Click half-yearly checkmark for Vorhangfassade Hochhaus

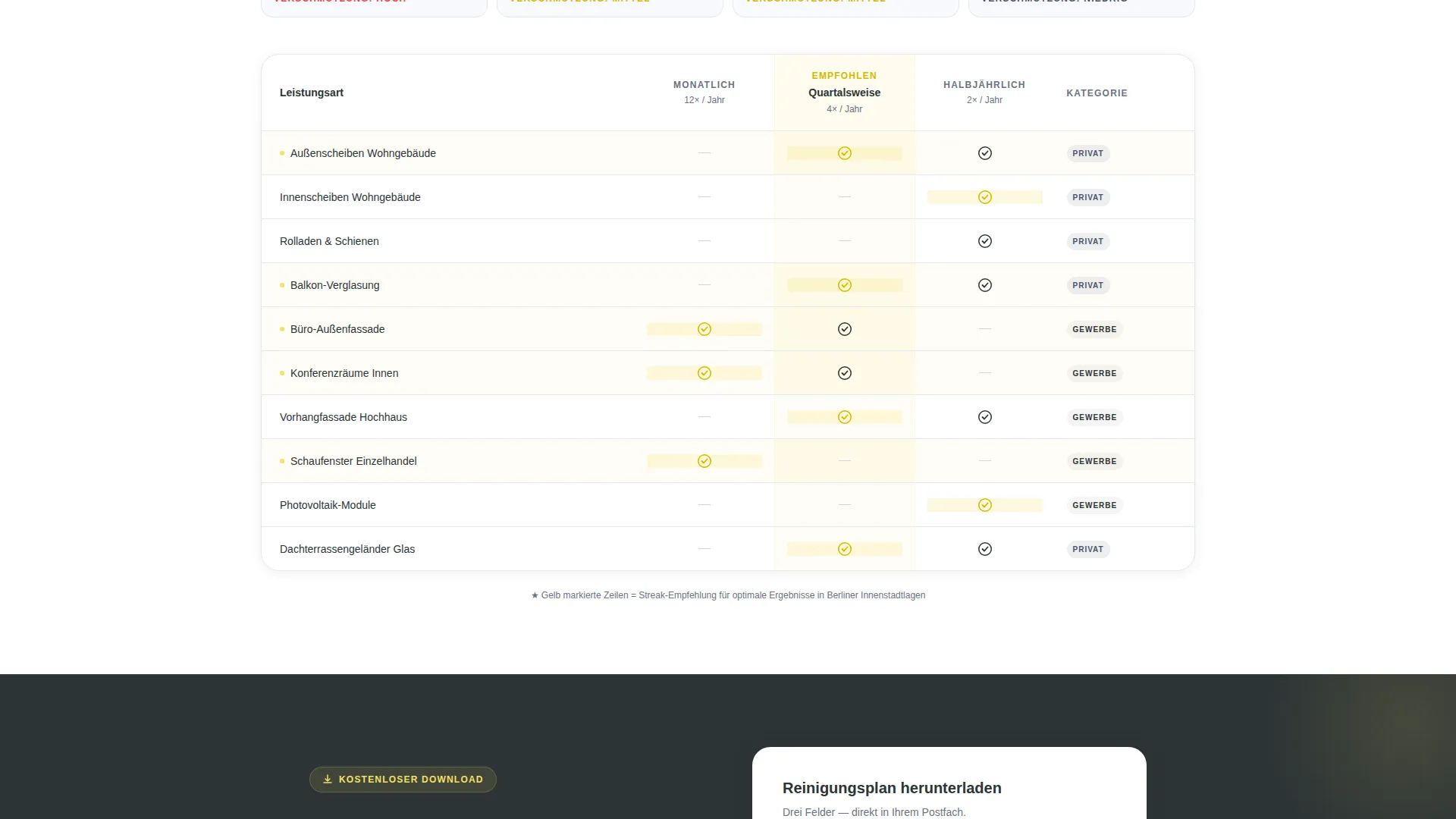984,417
